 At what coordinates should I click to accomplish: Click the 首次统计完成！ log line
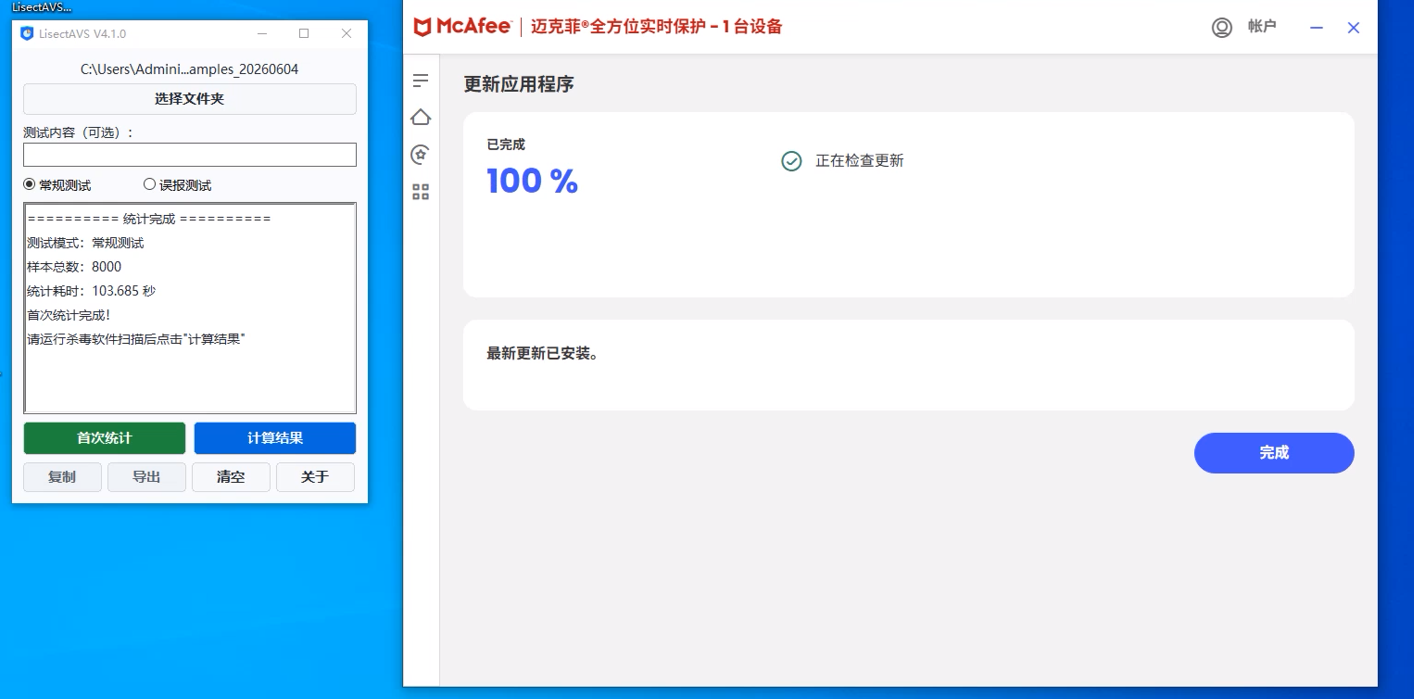69,315
